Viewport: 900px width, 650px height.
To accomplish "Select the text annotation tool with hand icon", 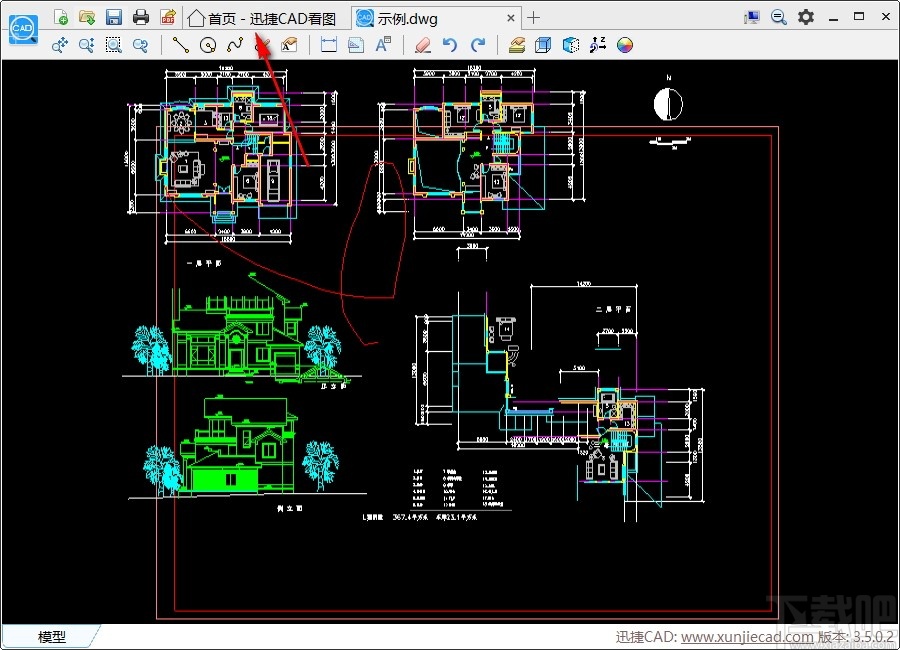I will 289,45.
